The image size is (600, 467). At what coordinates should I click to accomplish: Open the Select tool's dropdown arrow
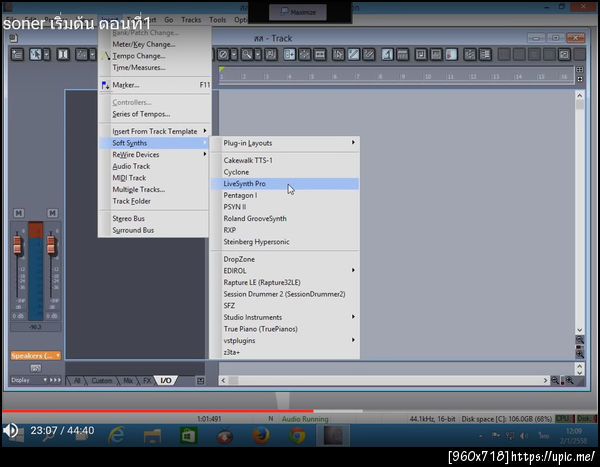[46, 54]
